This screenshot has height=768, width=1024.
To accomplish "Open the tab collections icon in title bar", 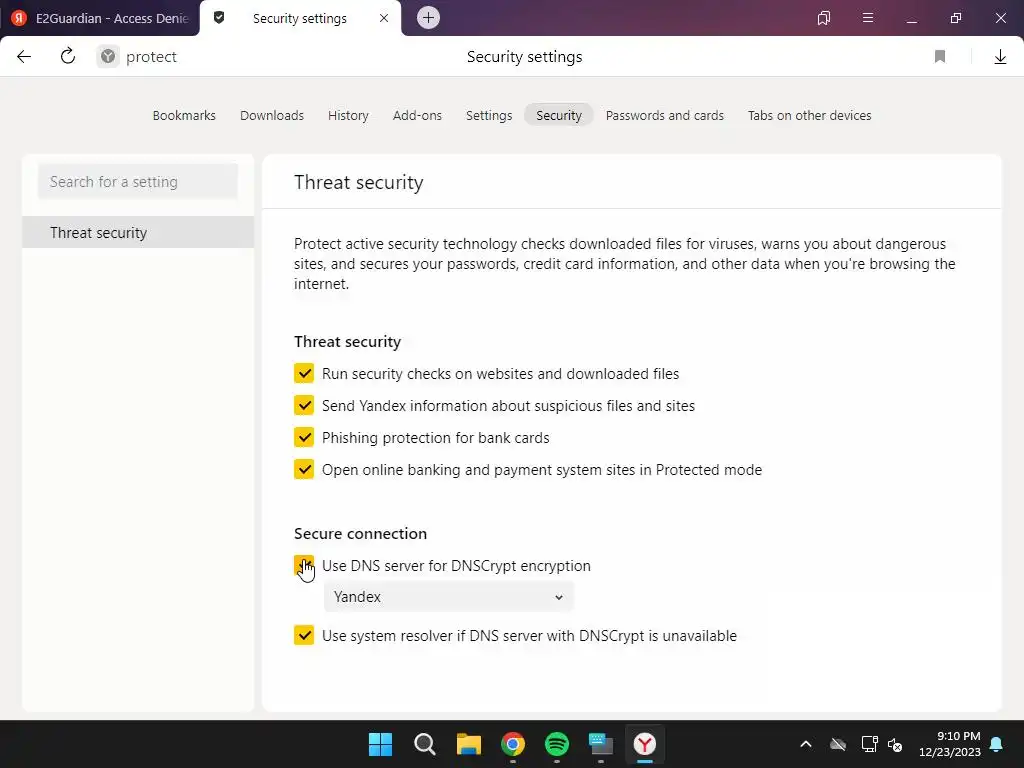I will [824, 18].
